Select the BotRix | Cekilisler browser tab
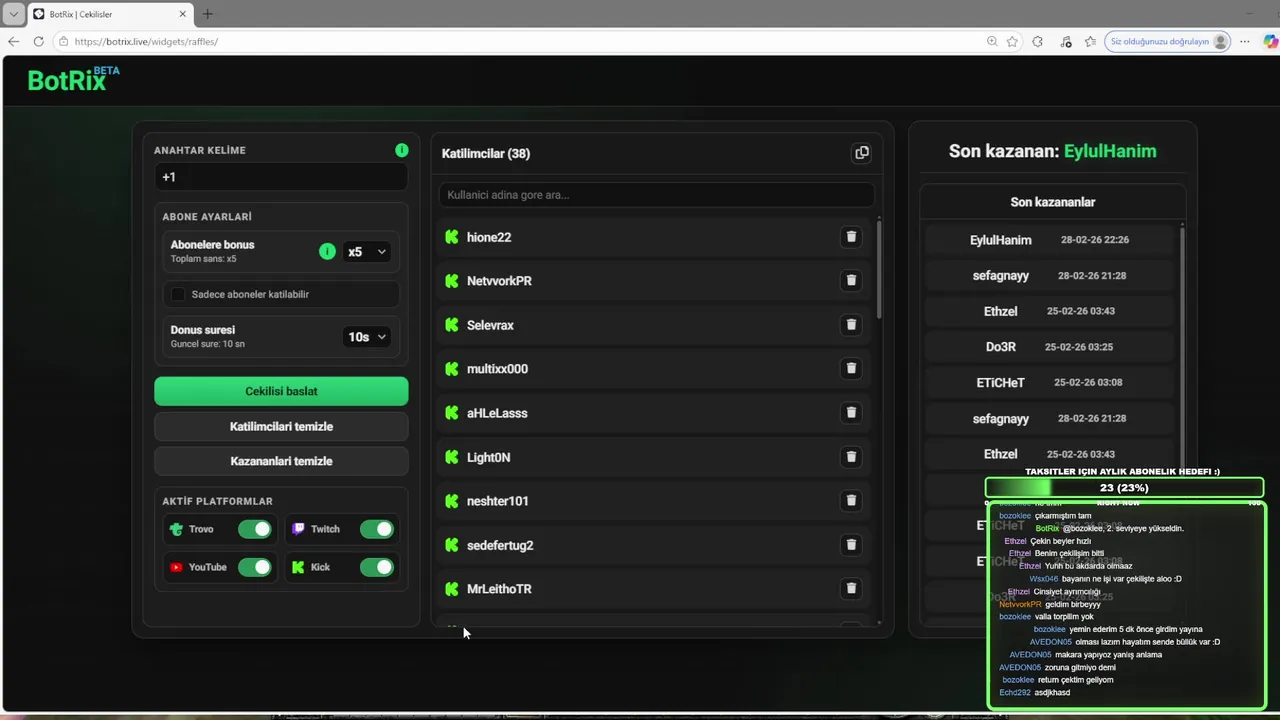Image resolution: width=1280 pixels, height=720 pixels. [110, 14]
